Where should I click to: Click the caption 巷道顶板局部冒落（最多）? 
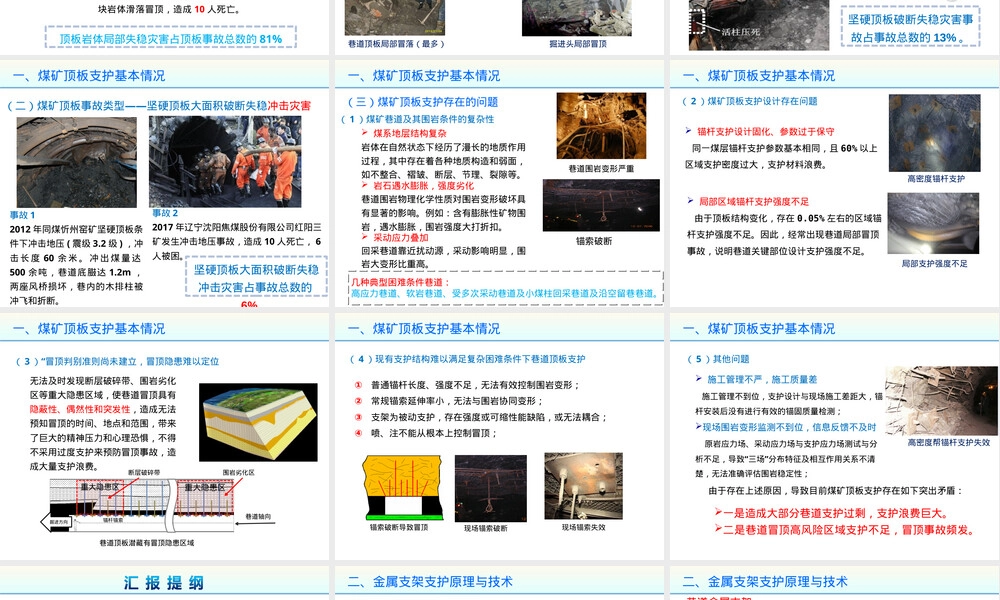point(396,43)
